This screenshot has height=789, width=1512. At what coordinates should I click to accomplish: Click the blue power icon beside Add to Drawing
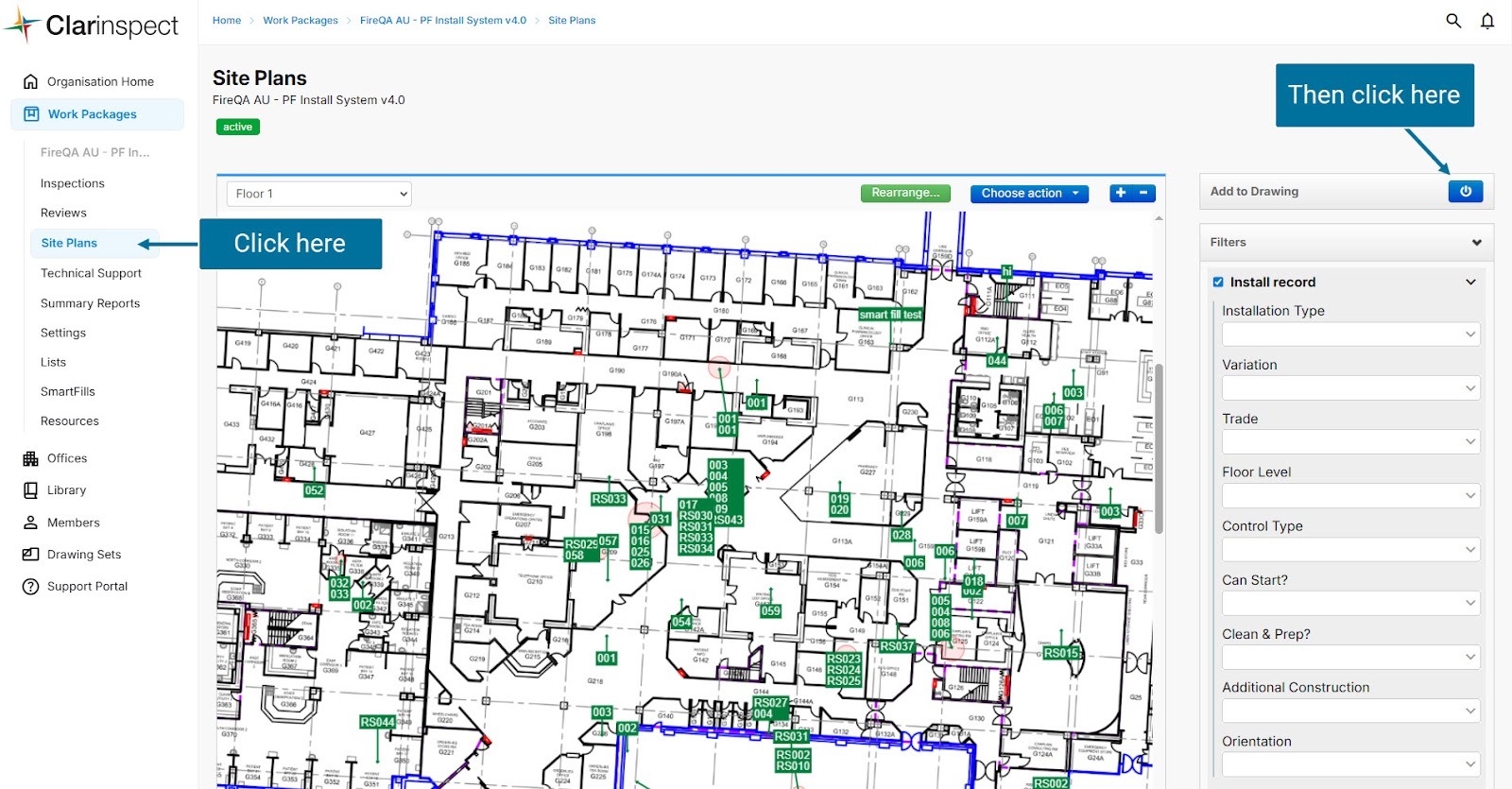pos(1465,191)
